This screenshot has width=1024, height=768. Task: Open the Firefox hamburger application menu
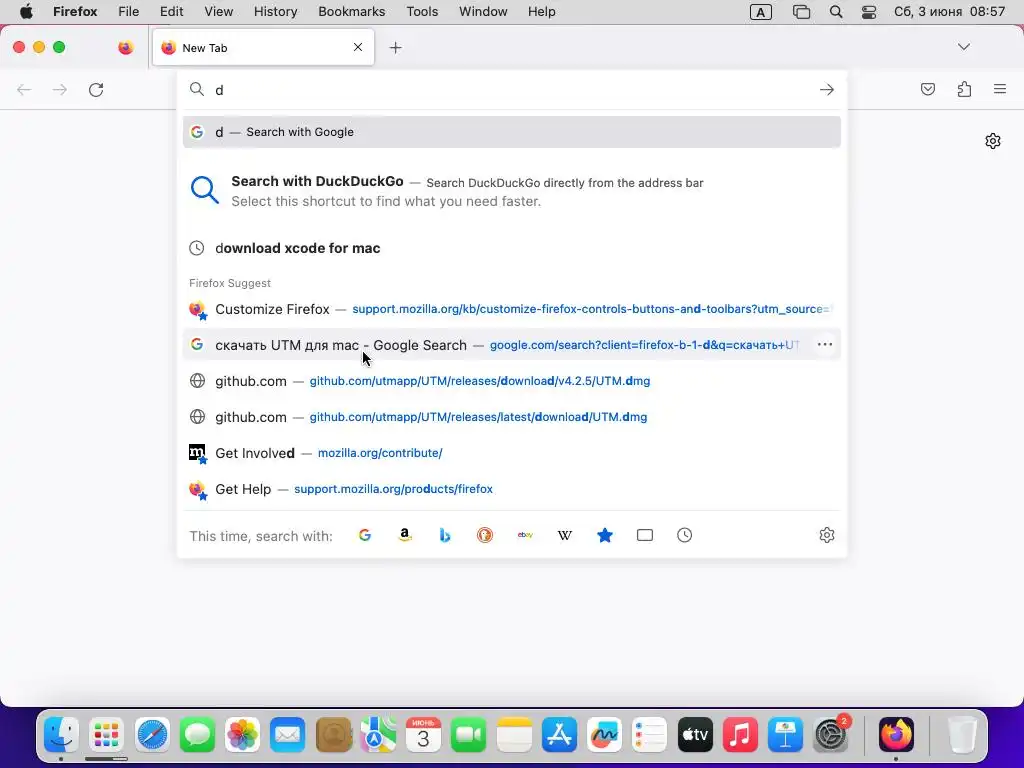1000,89
